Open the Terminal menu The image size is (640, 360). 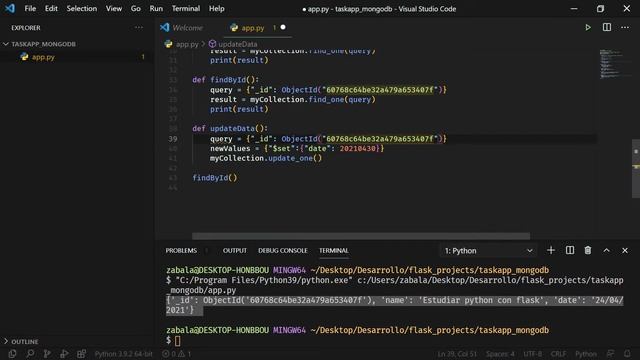(186, 9)
